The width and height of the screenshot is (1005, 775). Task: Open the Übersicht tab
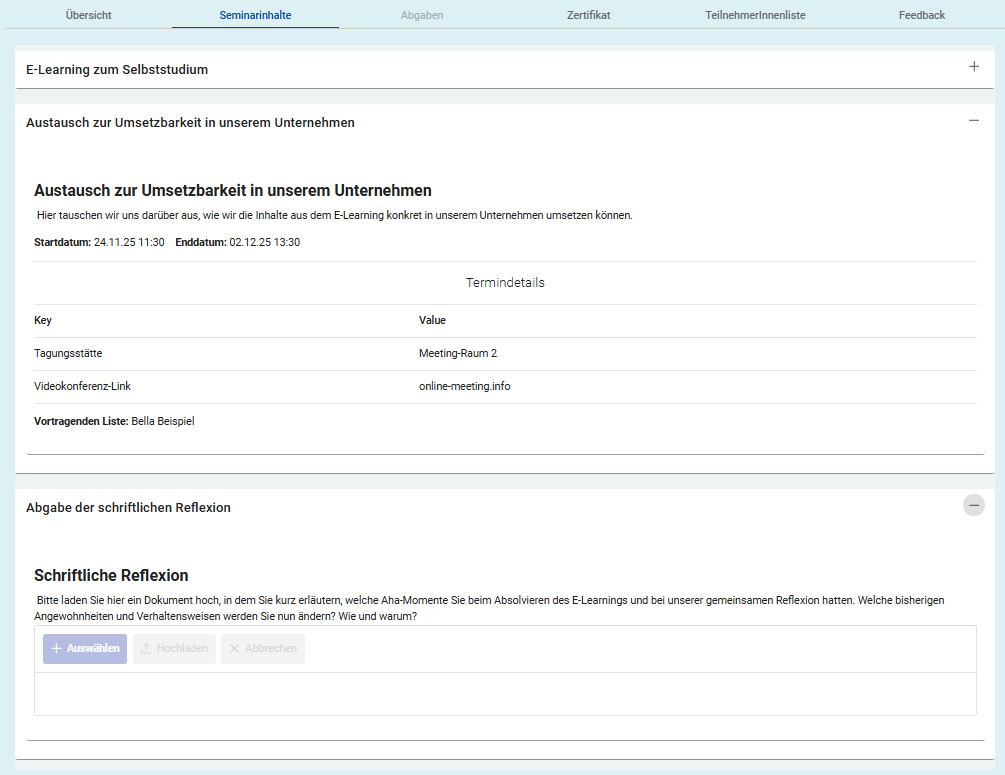[x=89, y=15]
